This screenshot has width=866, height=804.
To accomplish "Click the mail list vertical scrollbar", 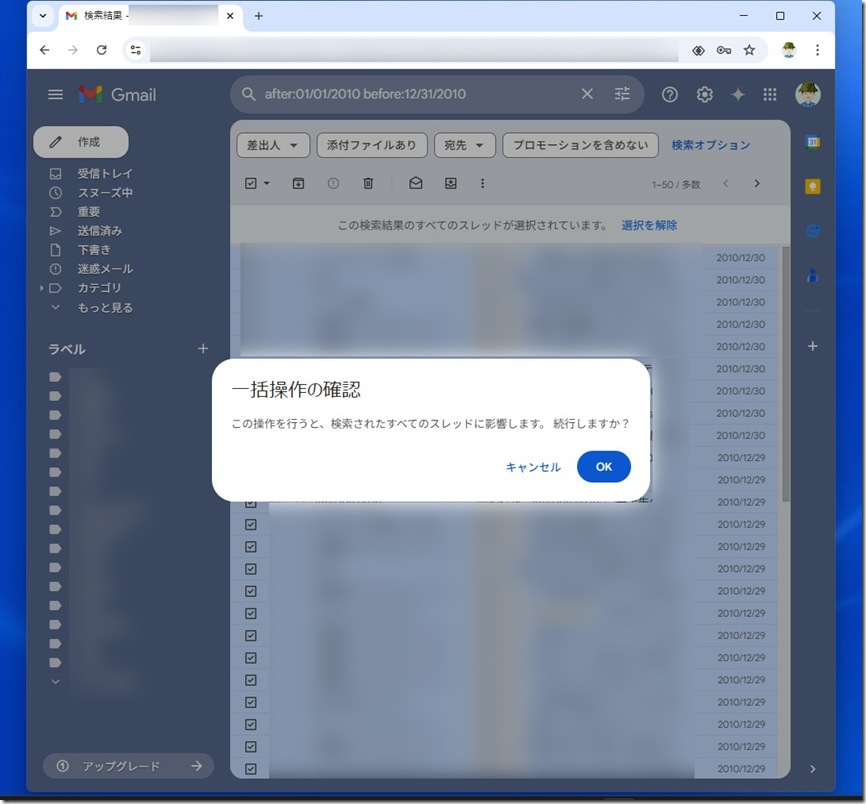I will 785,375.
